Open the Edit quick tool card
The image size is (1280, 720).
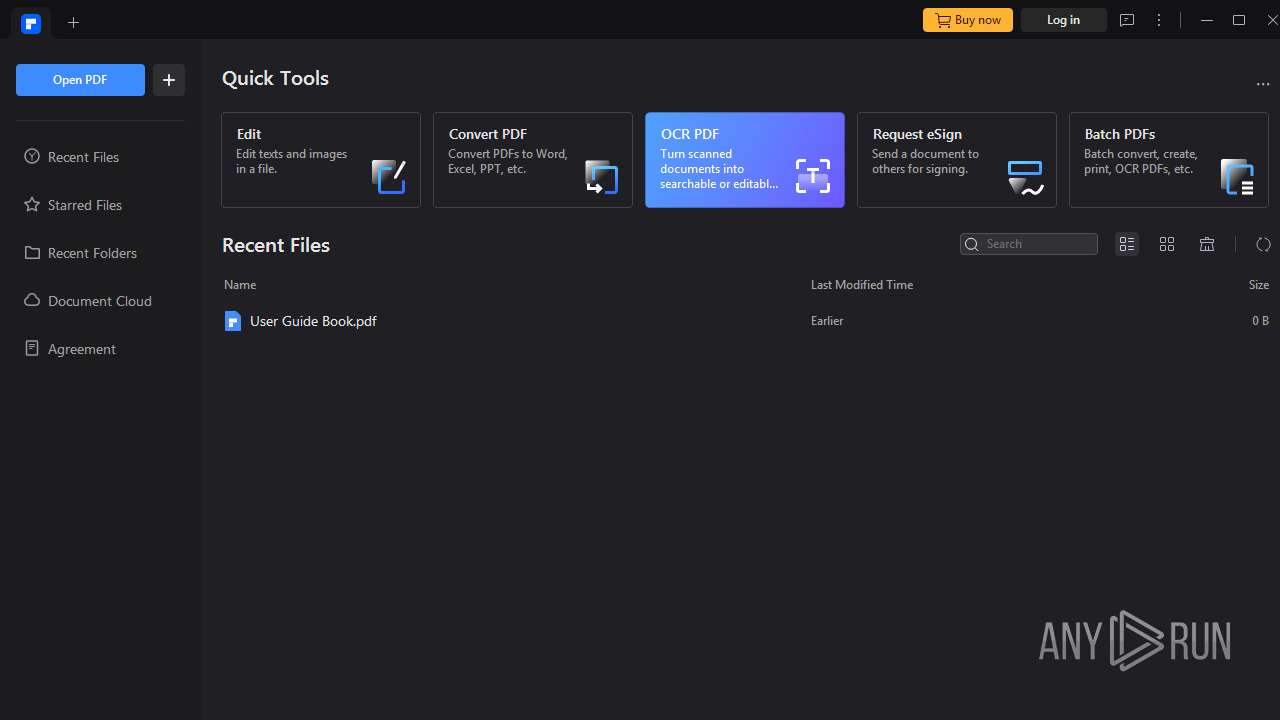[321, 160]
